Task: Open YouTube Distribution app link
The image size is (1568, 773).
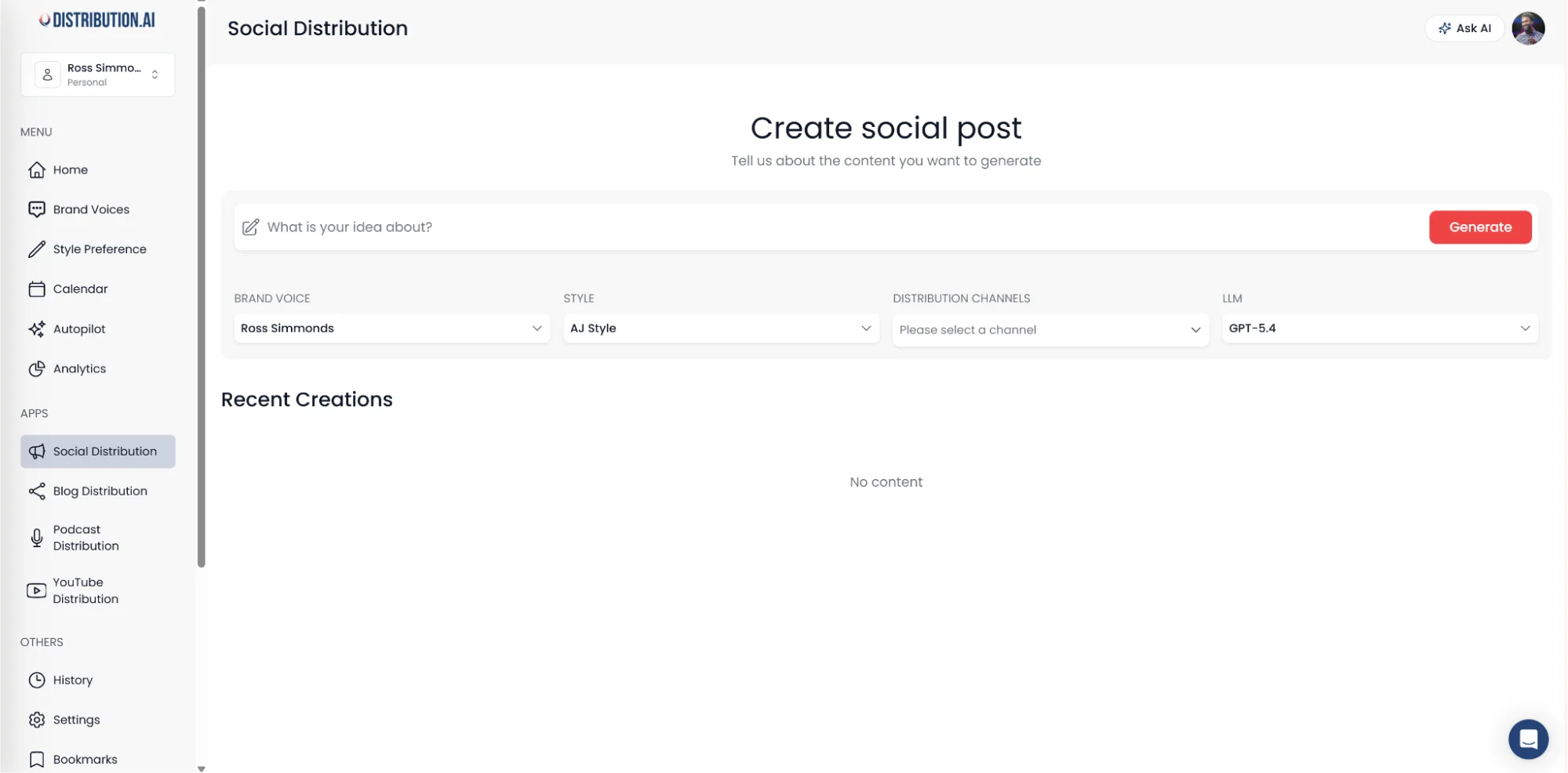Action: (98, 591)
